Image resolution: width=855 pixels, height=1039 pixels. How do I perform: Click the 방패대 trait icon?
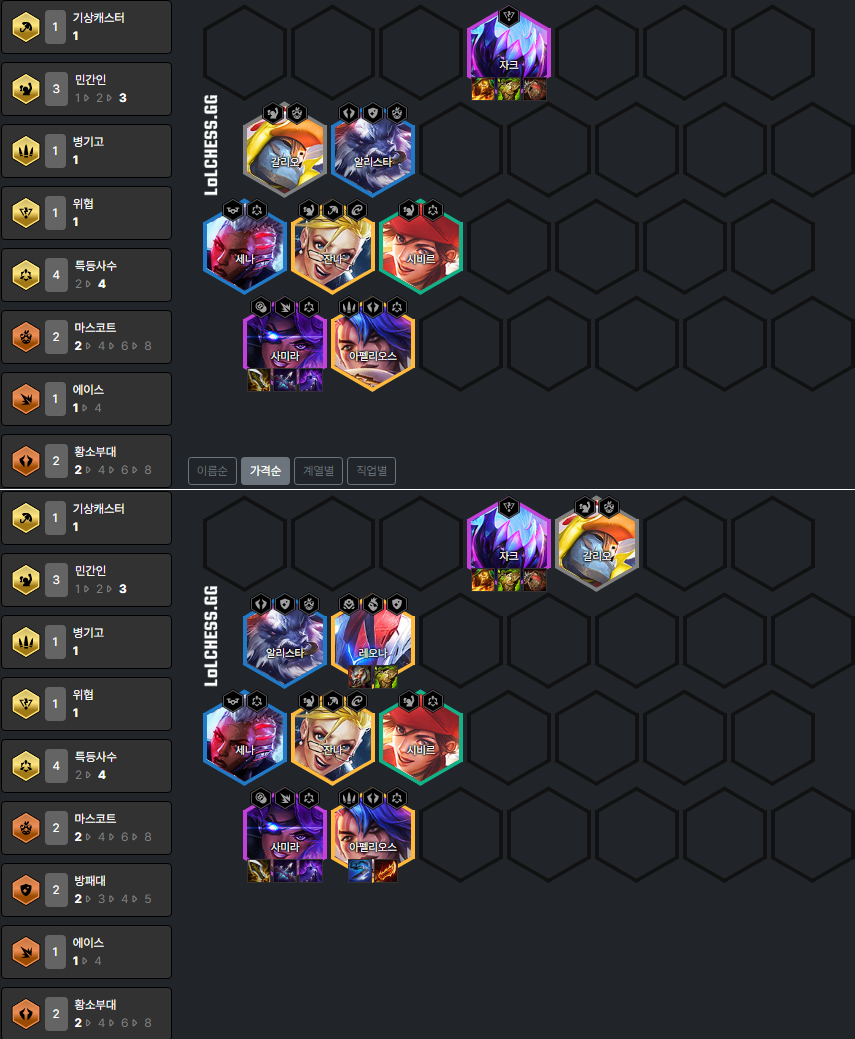point(25,890)
